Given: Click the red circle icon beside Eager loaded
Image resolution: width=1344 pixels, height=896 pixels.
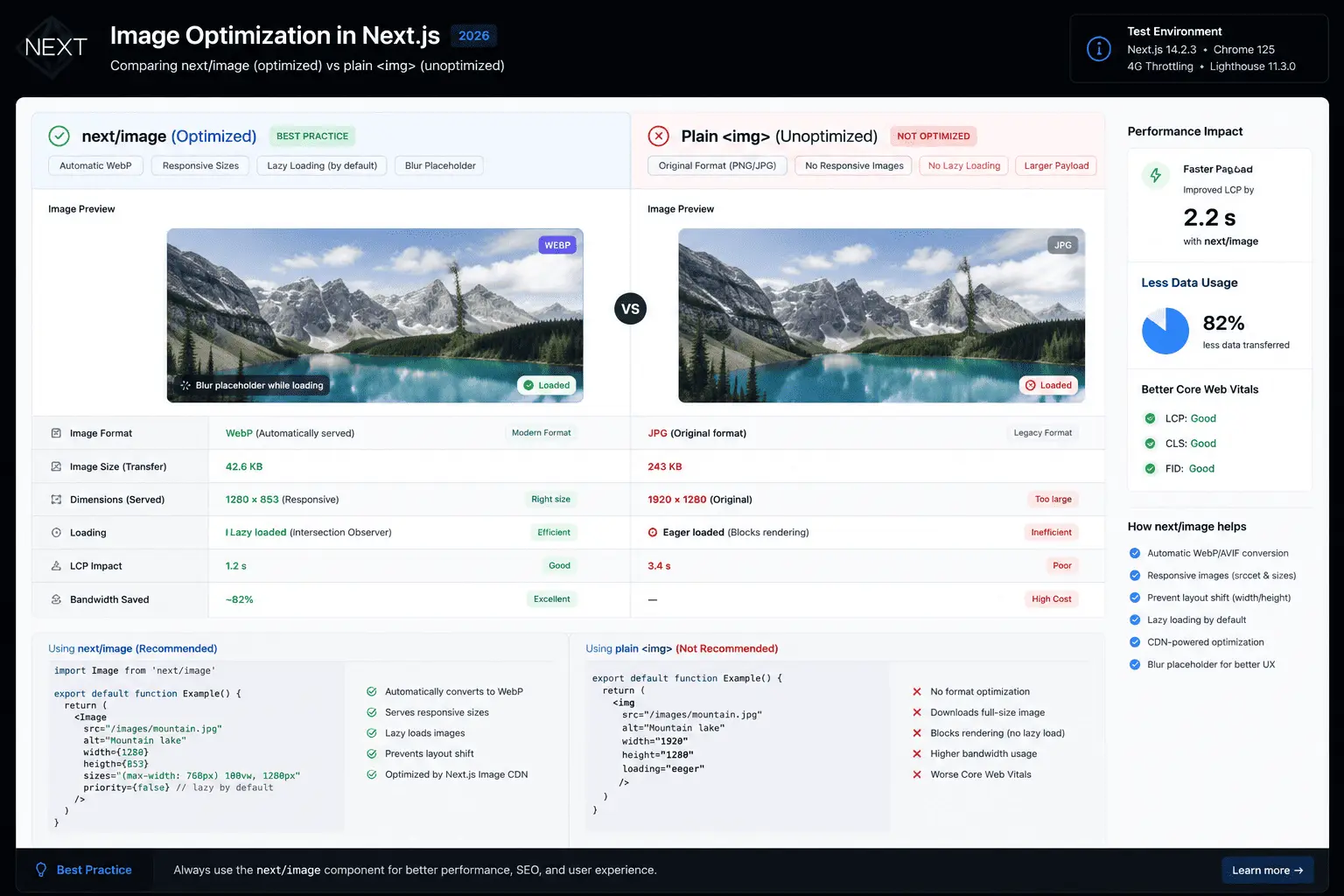Looking at the screenshot, I should click(x=653, y=532).
